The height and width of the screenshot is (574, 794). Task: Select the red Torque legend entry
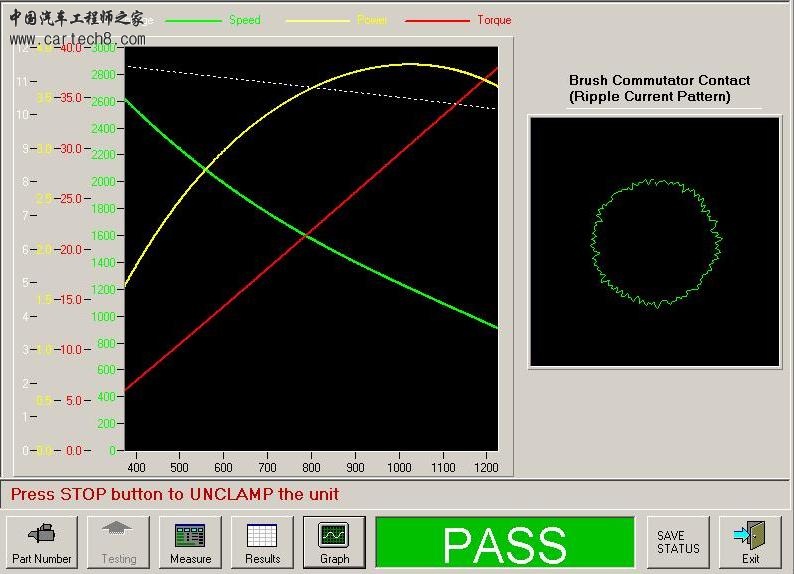(x=493, y=20)
